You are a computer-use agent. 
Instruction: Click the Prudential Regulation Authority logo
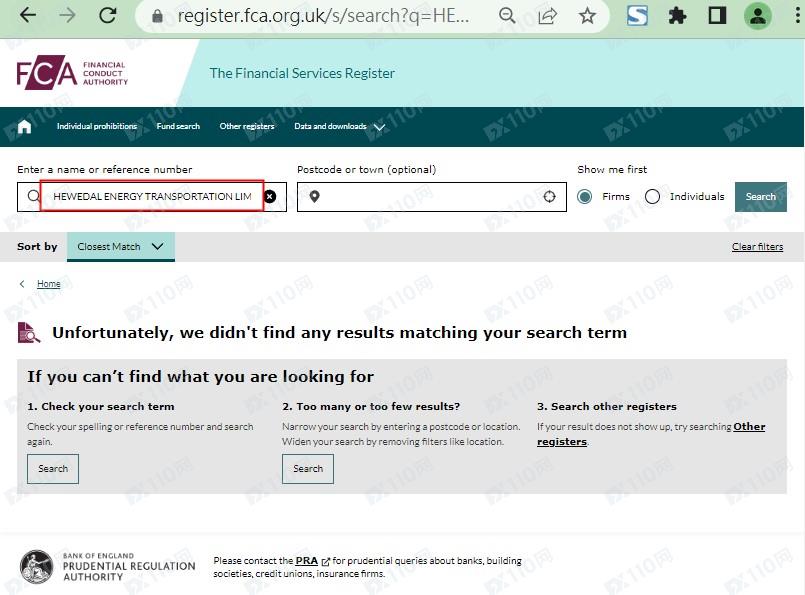pos(108,566)
